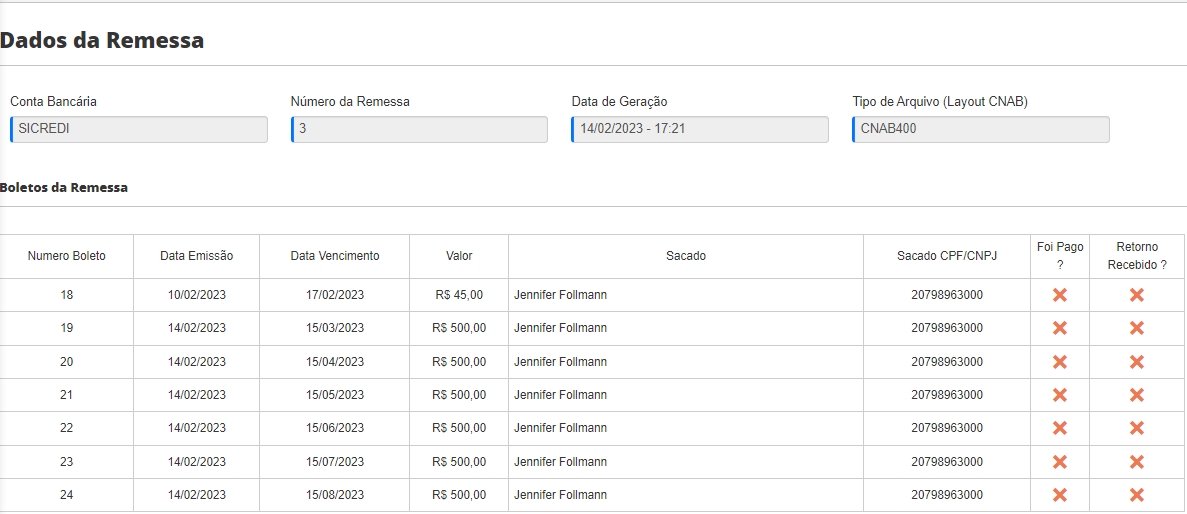The width and height of the screenshot is (1187, 514).
Task: Click the R$ 45,00 value cell
Action: click(459, 295)
